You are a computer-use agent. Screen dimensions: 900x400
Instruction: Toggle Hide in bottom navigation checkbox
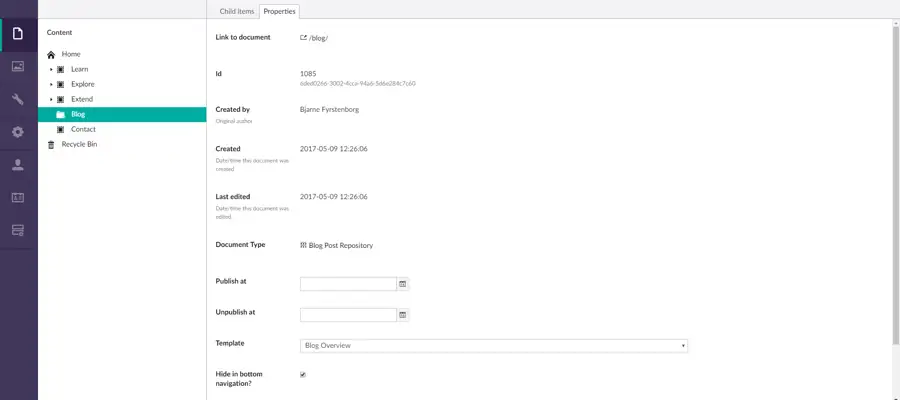[x=303, y=375]
